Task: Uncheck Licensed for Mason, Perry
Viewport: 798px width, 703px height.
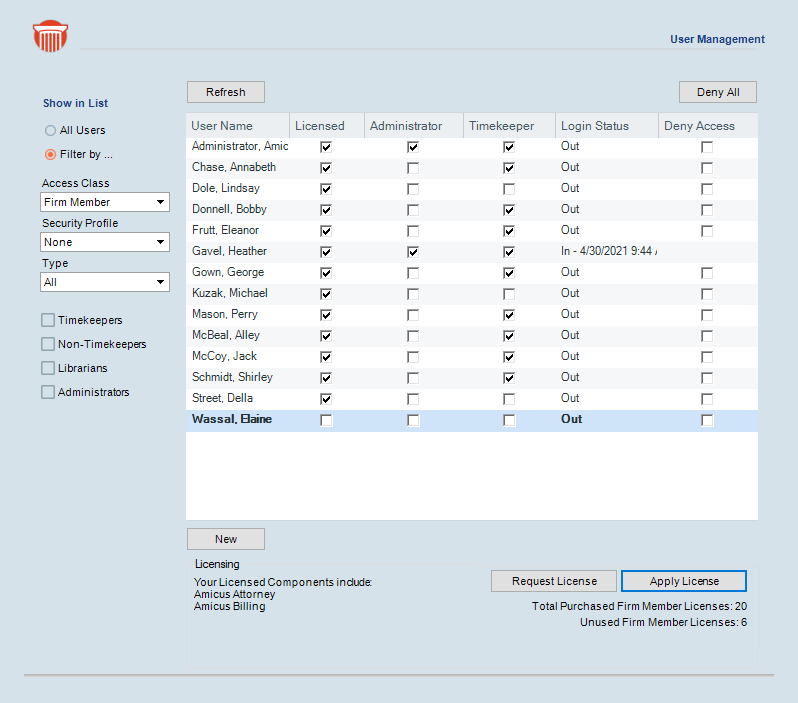Action: (x=326, y=315)
